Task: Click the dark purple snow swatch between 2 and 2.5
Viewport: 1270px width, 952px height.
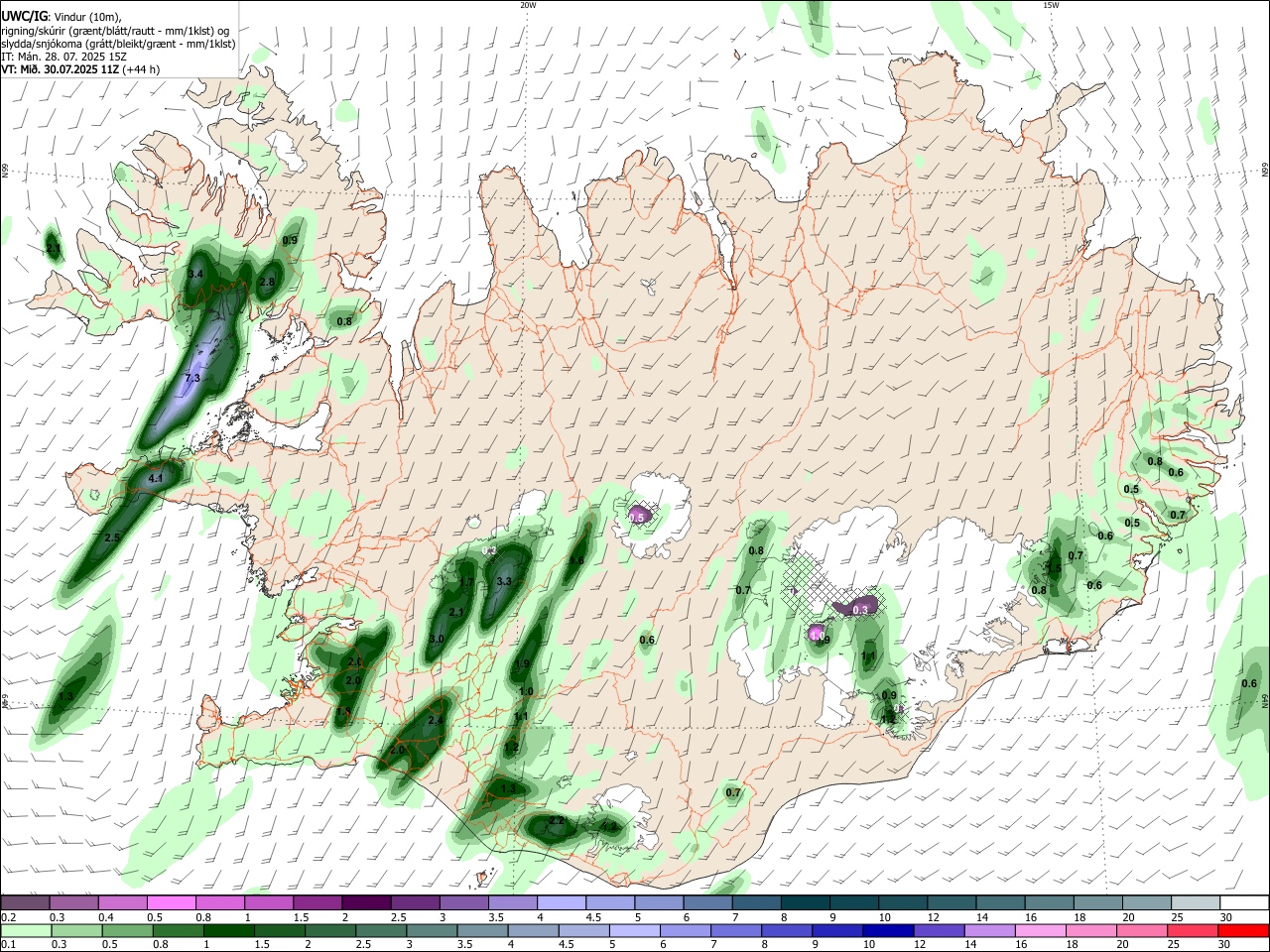Action: coord(365,902)
